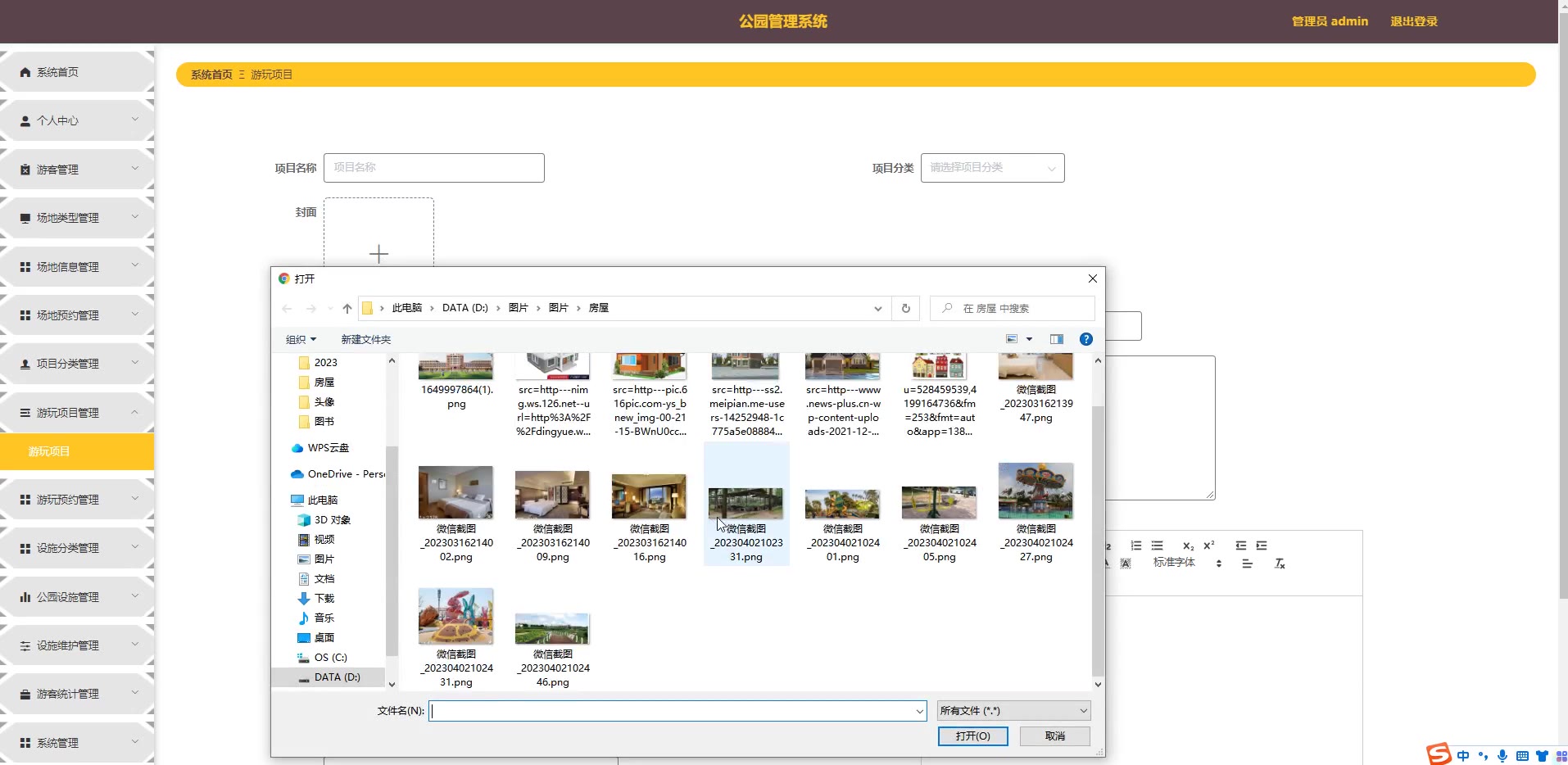Click the 打开(O) button
This screenshot has height=765, width=1568.
[973, 736]
